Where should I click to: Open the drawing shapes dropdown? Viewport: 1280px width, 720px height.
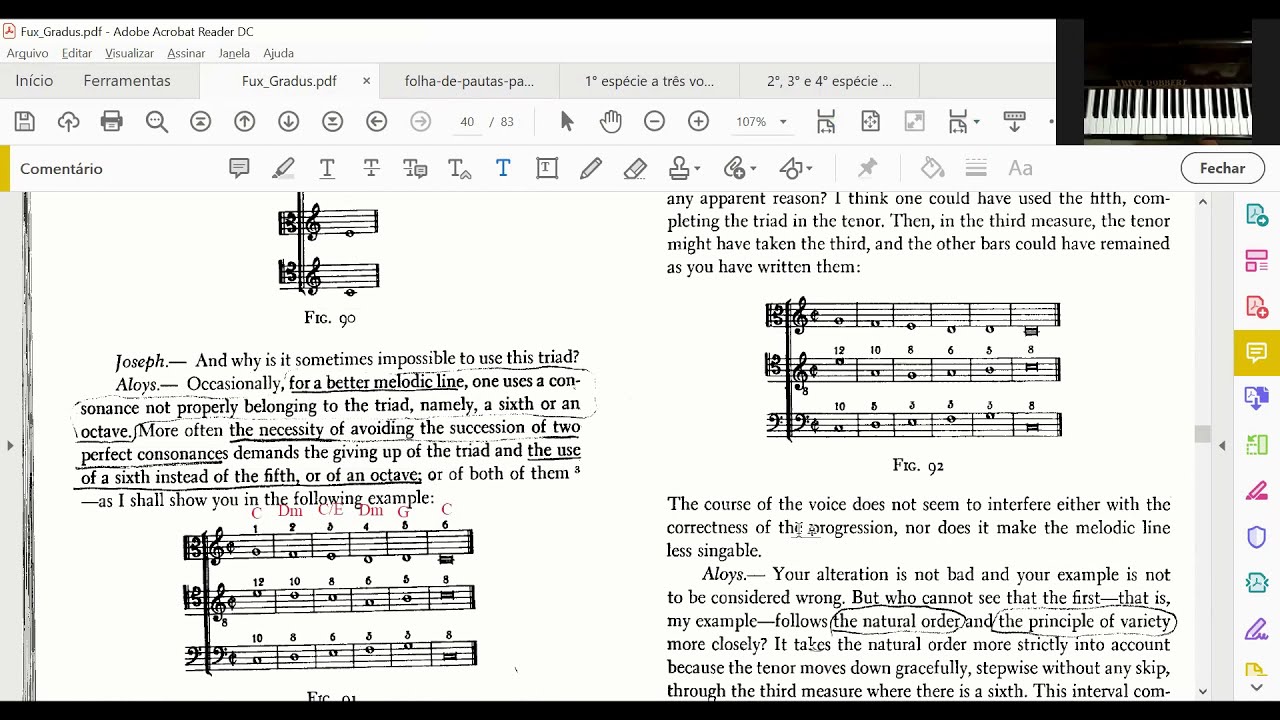(797, 168)
